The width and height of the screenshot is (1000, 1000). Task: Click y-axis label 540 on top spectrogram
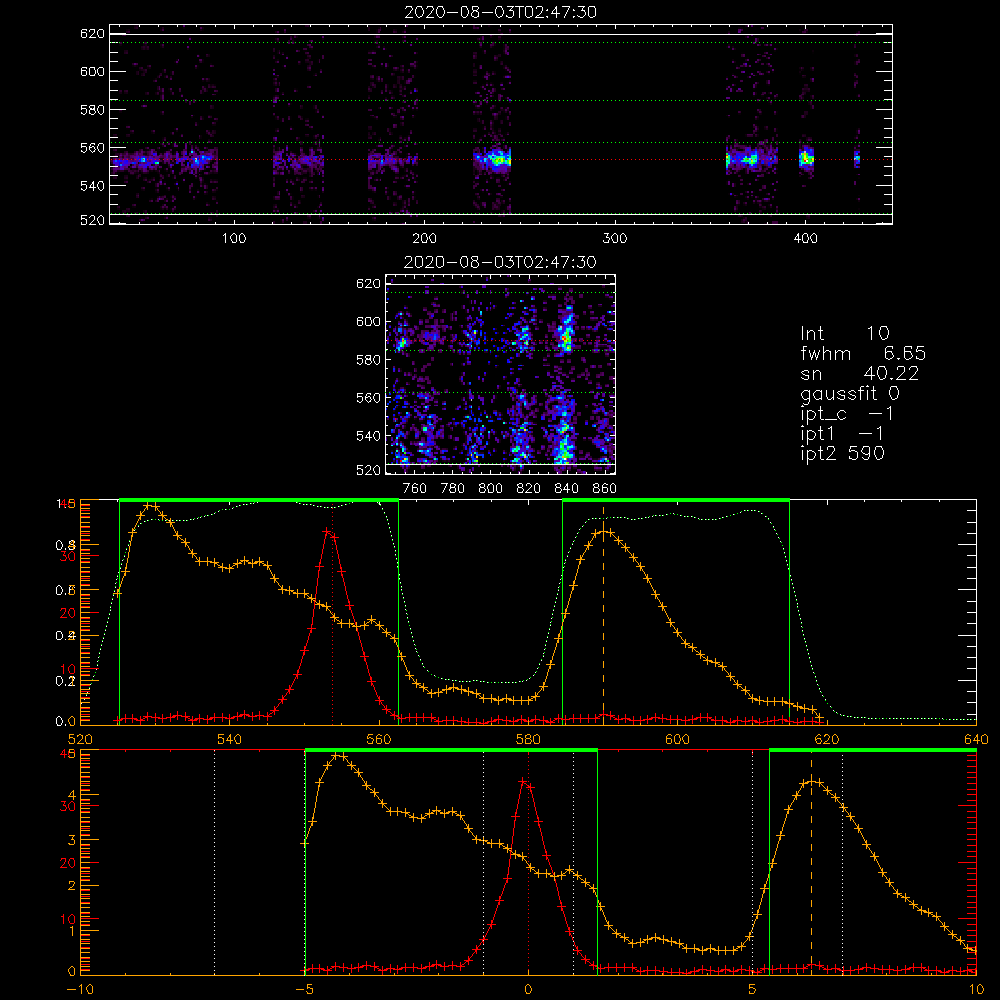pos(92,186)
